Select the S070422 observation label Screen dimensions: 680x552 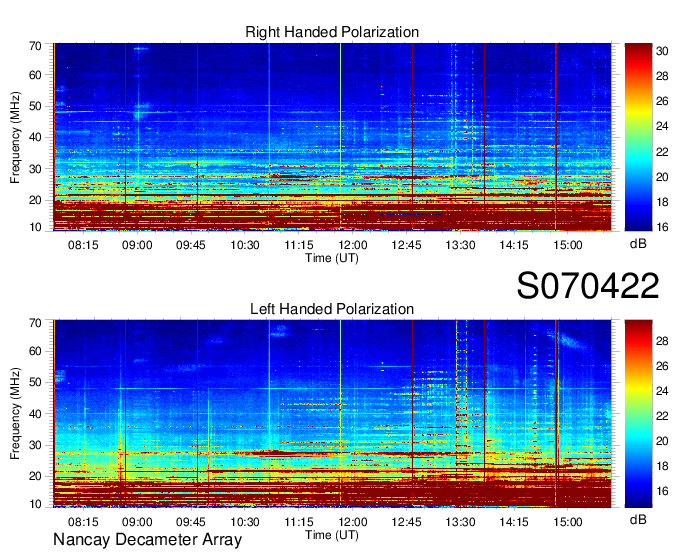pyautogui.click(x=588, y=285)
